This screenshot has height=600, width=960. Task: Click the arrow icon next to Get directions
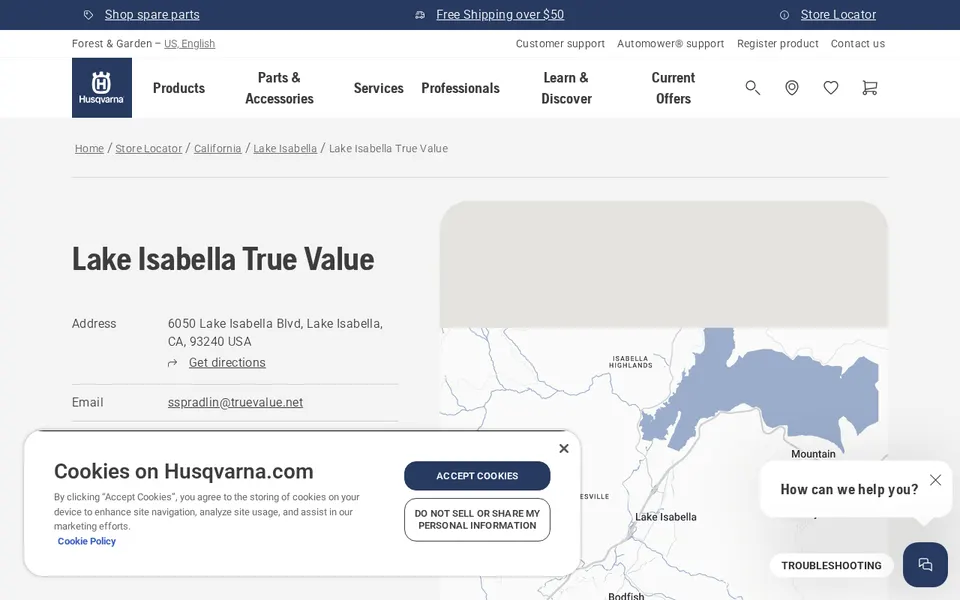pos(173,363)
